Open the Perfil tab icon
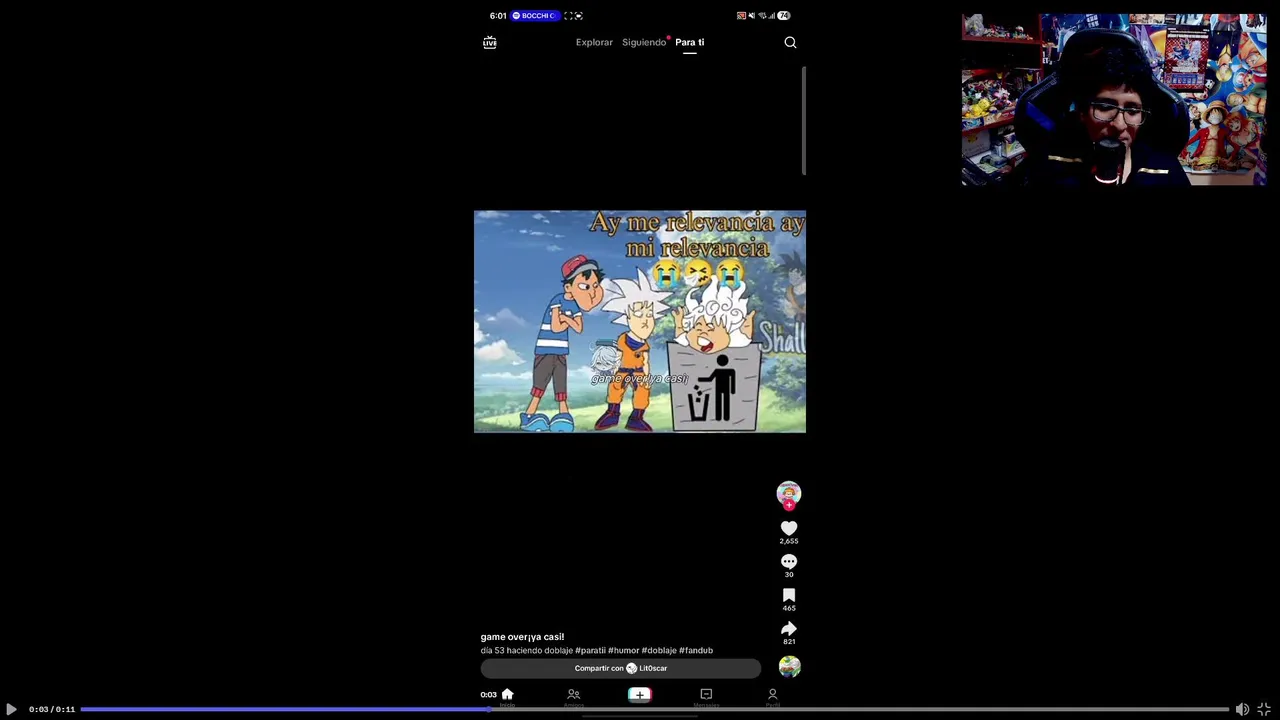Viewport: 1280px width, 720px height. tap(772, 695)
